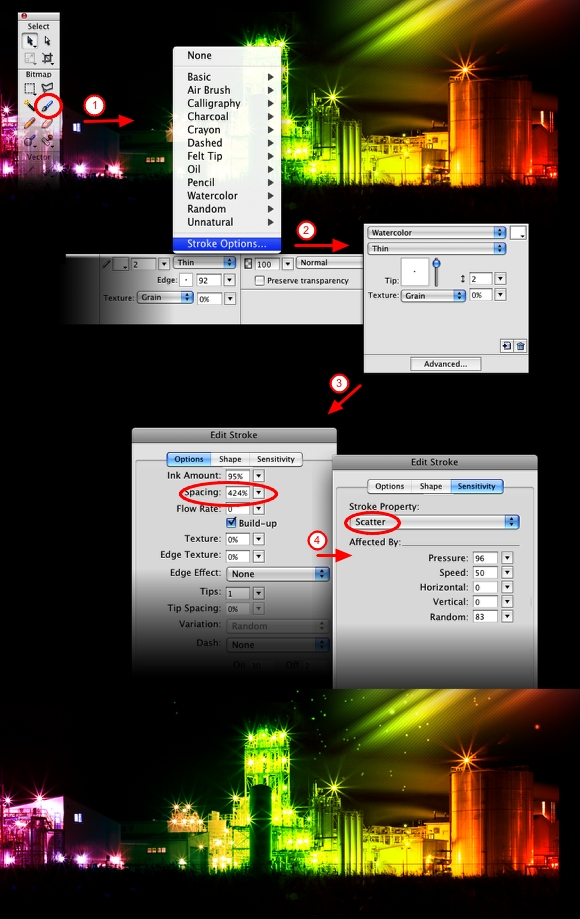Screen dimensions: 580x919
Task: Select the Magic Wand tool
Action: click(29, 106)
